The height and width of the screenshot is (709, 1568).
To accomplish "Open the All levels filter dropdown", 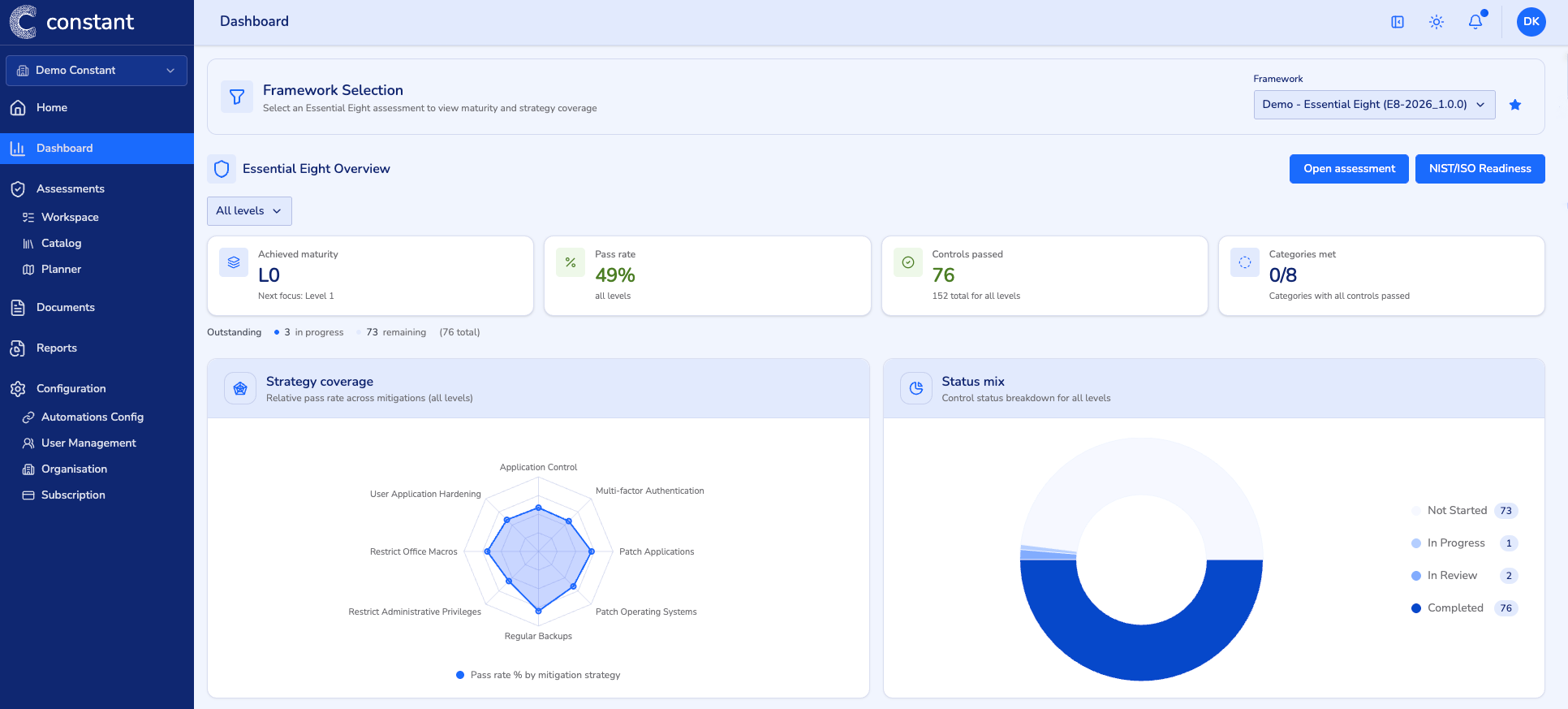I will (249, 211).
